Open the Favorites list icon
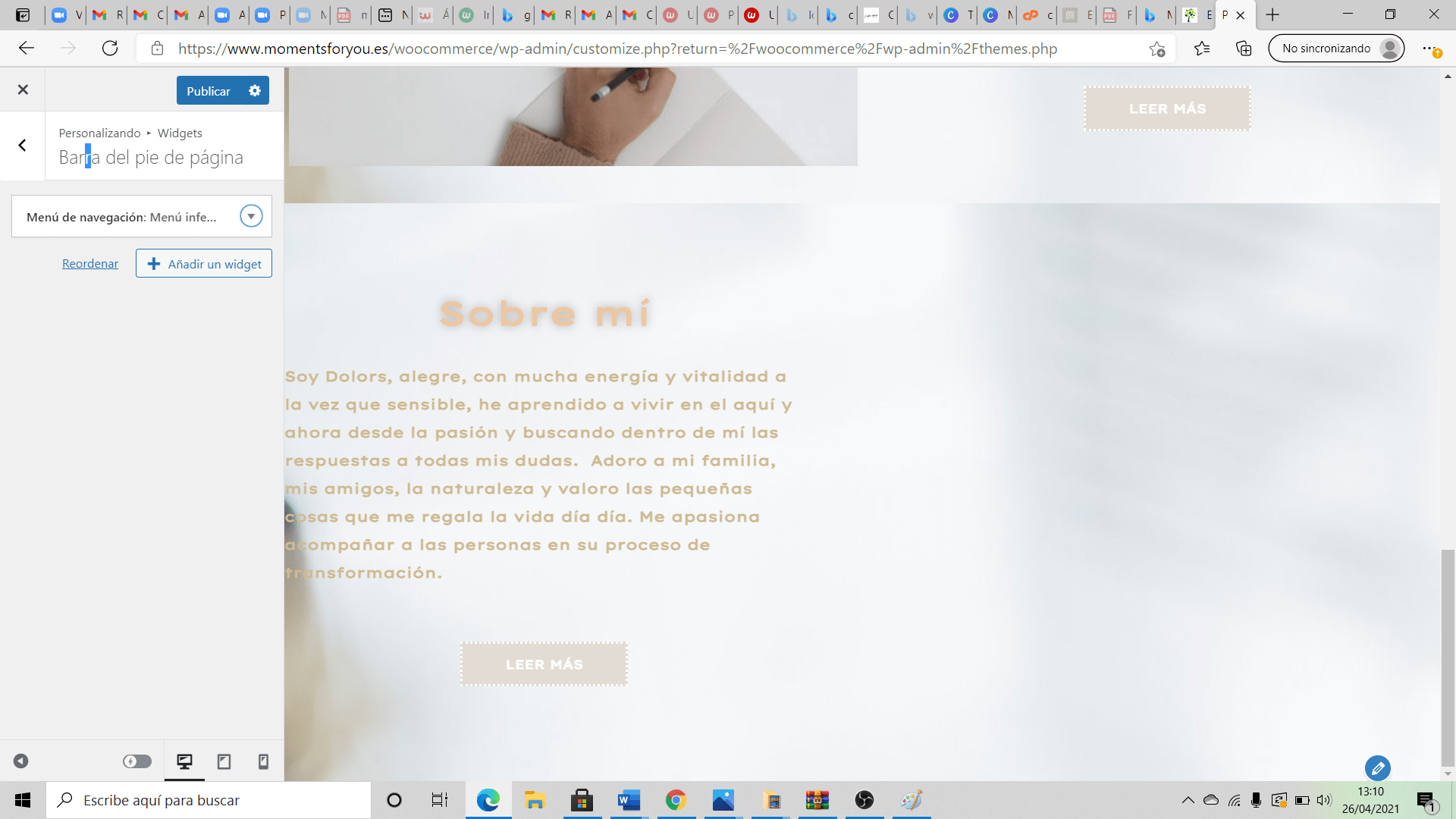This screenshot has width=1456, height=819. coord(1201,49)
